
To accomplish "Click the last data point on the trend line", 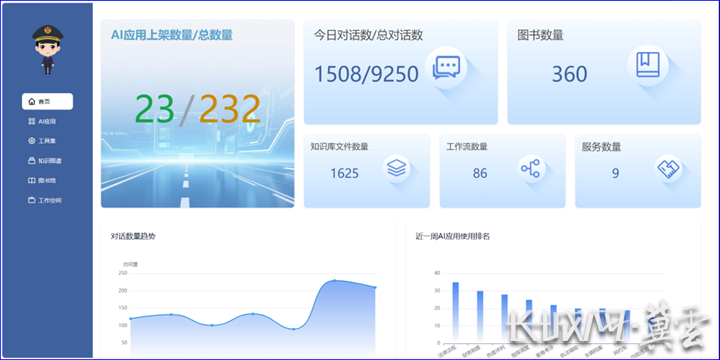I will (x=375, y=287).
